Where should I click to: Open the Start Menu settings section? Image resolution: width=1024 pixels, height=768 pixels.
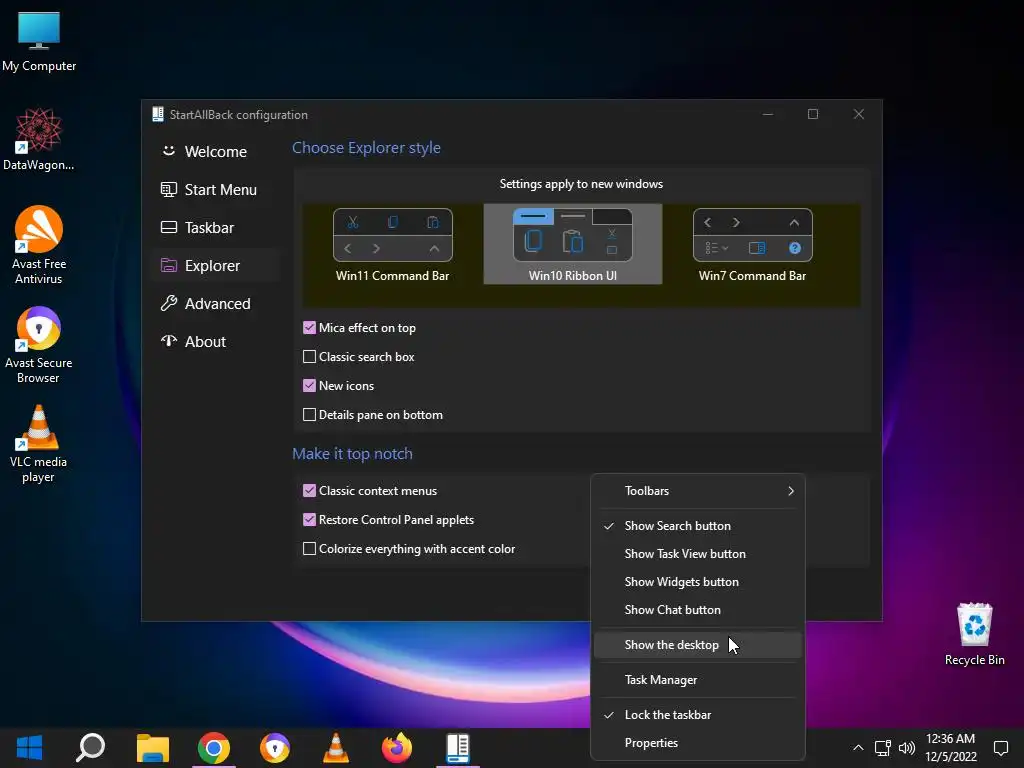tap(216, 189)
